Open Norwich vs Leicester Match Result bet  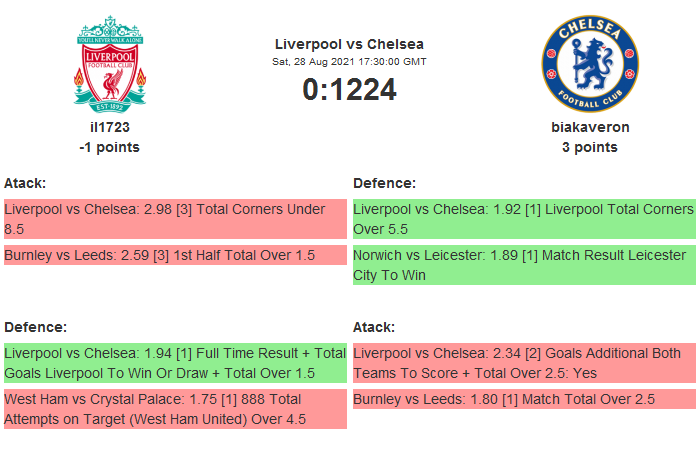click(524, 265)
